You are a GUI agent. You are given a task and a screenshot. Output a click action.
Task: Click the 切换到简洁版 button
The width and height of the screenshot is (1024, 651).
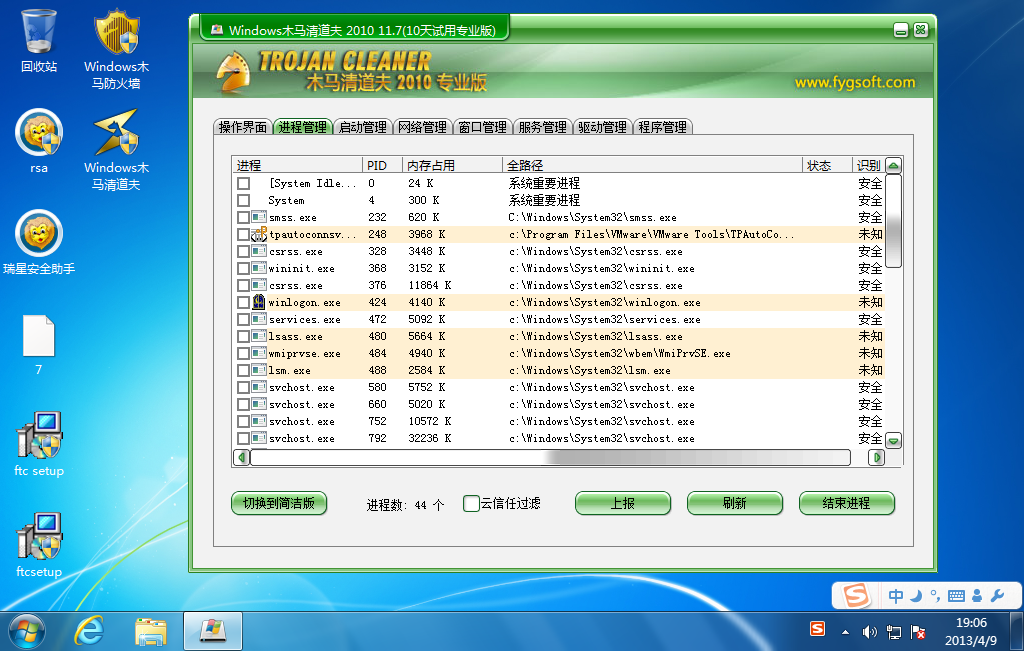coord(279,503)
